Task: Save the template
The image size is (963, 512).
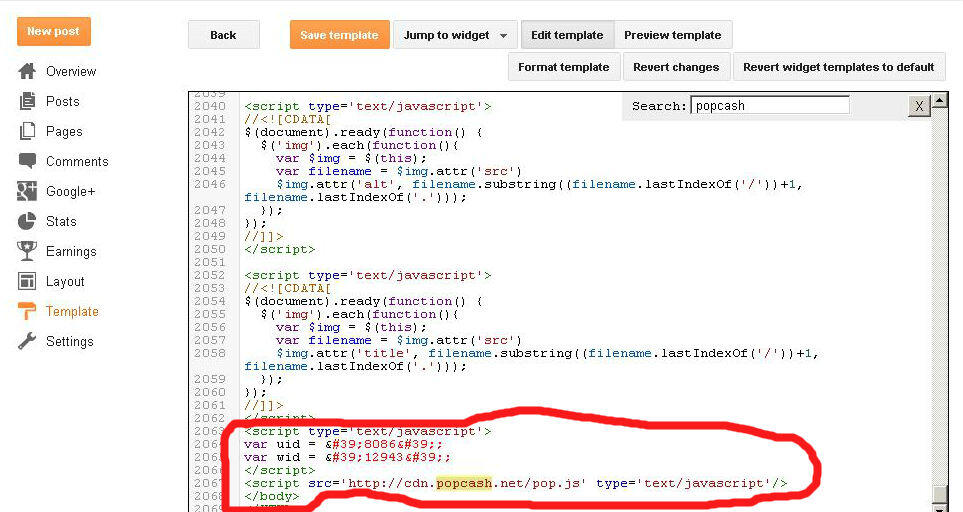Action: click(x=340, y=35)
